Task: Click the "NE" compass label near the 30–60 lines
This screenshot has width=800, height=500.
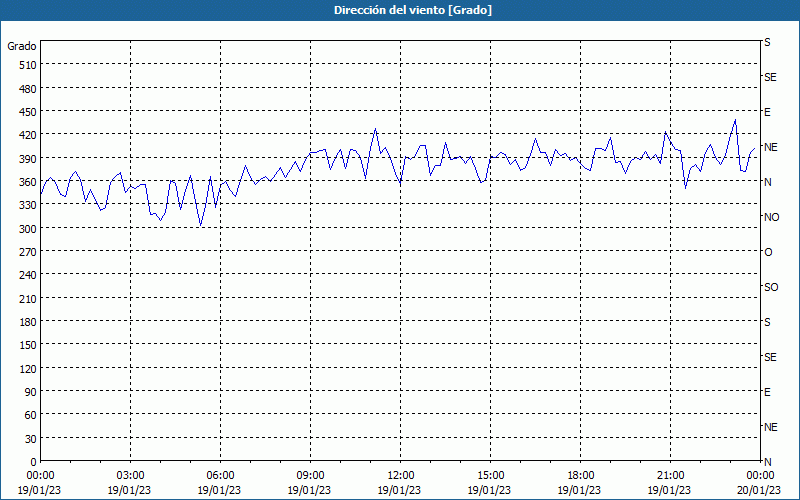Action: pos(770,428)
